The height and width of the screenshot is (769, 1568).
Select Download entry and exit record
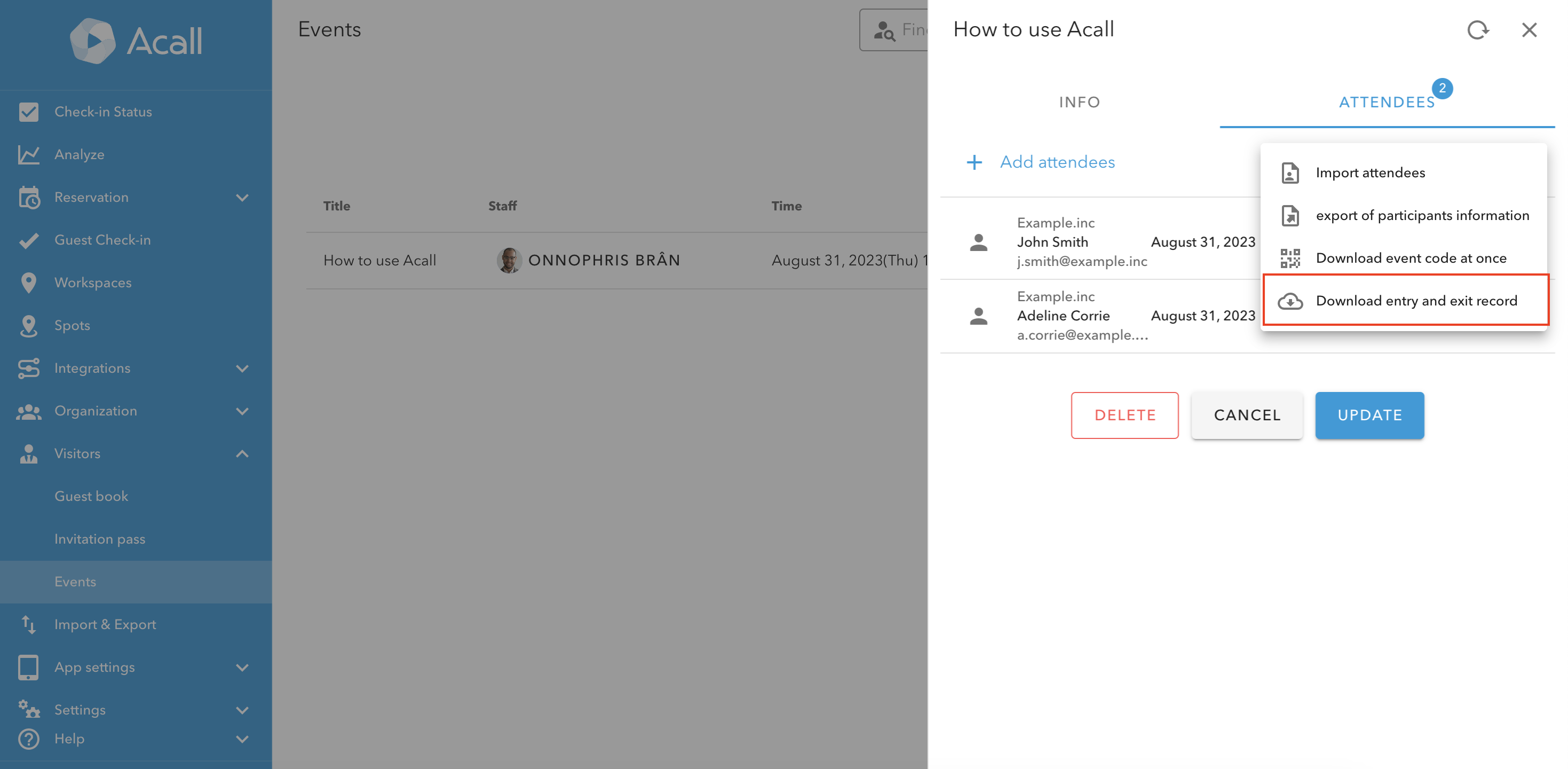[x=1416, y=301]
